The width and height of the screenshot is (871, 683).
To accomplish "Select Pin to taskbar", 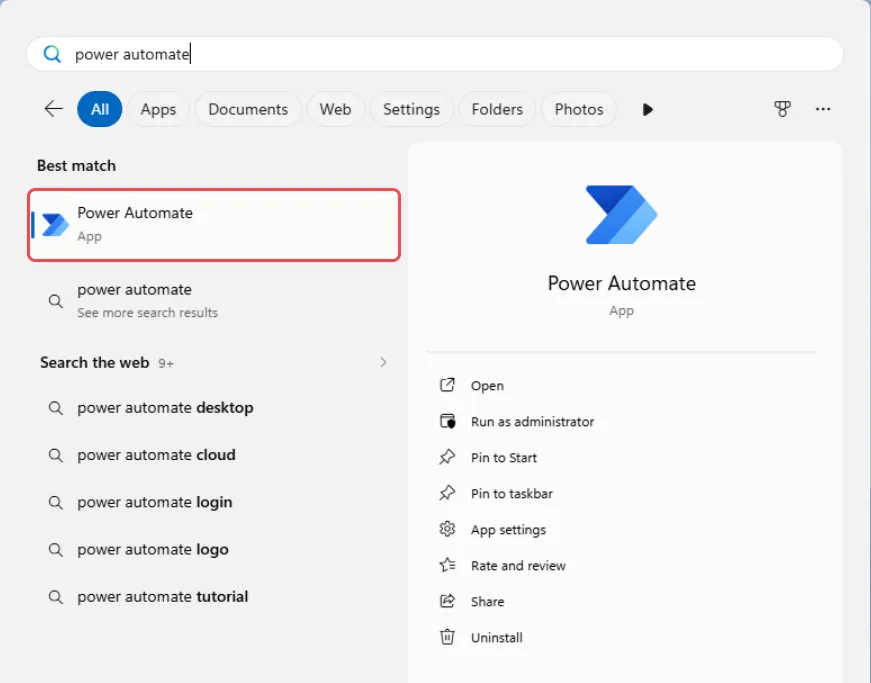I will coord(512,494).
